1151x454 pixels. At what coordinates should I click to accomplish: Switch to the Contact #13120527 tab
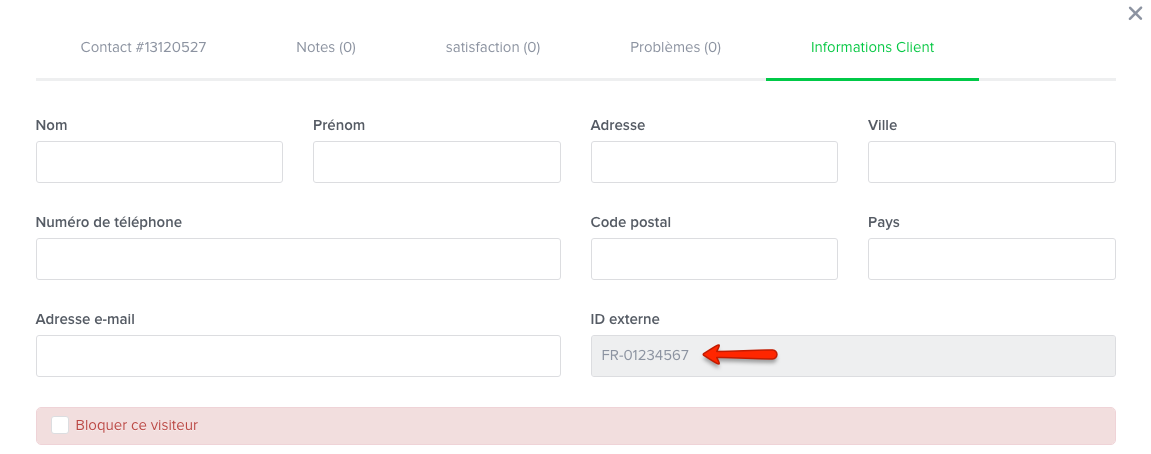click(x=143, y=48)
